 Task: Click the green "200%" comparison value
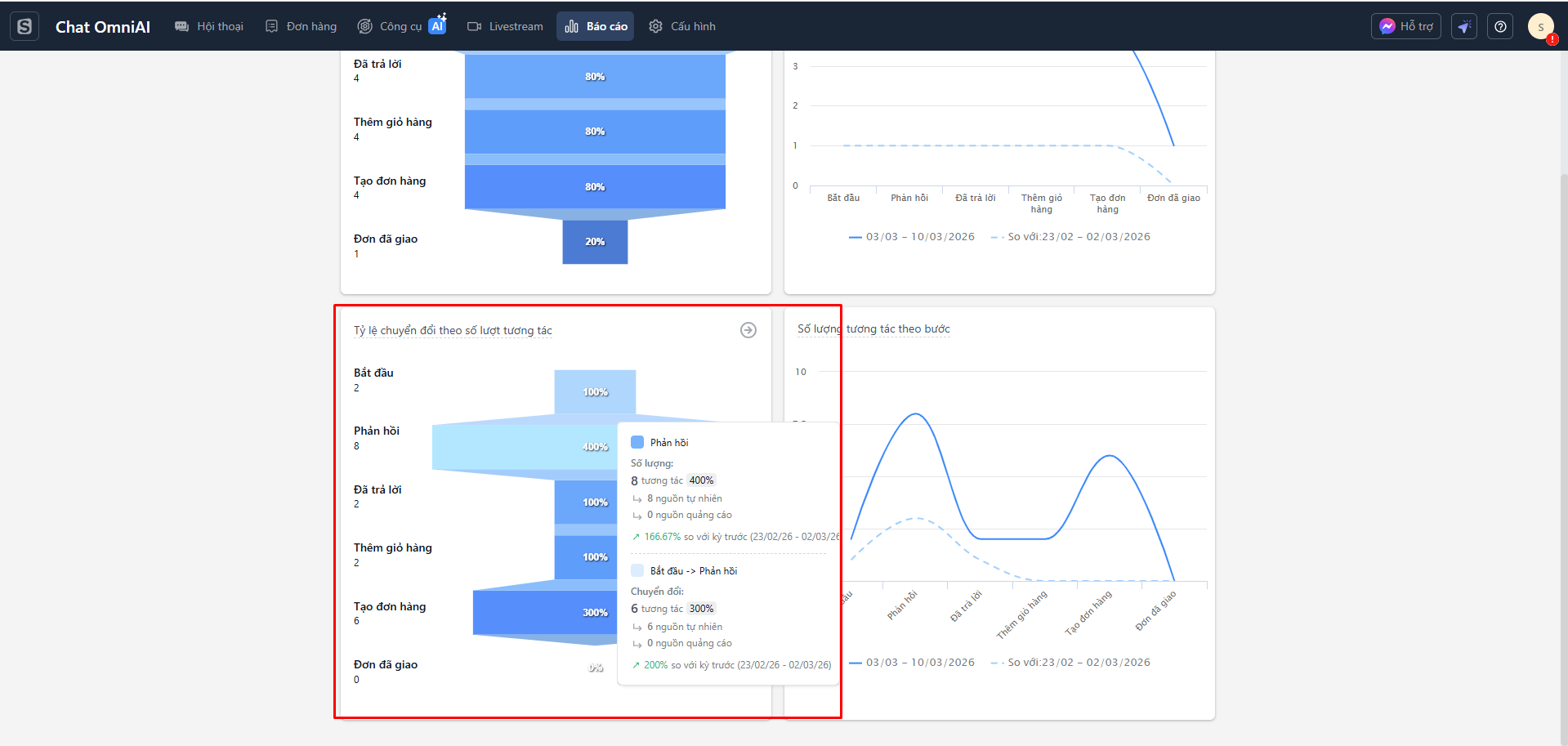click(656, 665)
